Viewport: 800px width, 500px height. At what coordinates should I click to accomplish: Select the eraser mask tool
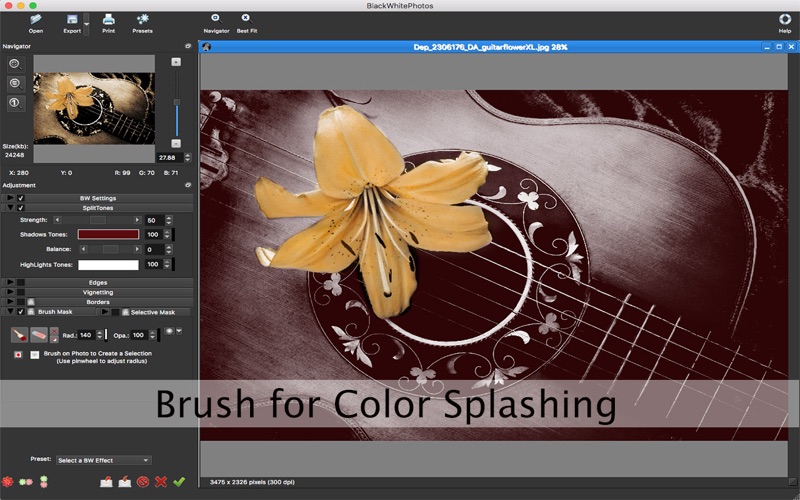tap(39, 335)
